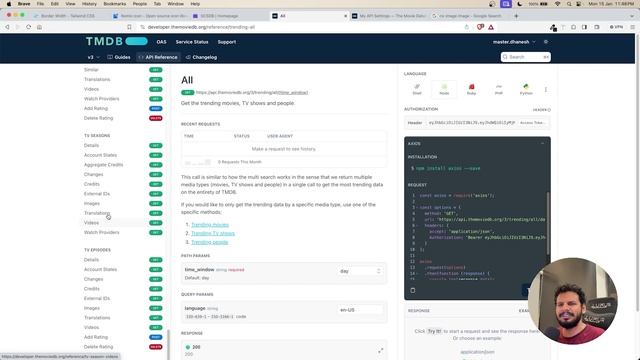Viewport: 640px width, 360px height.
Task: Select the Ruby language icon
Action: 471,89
